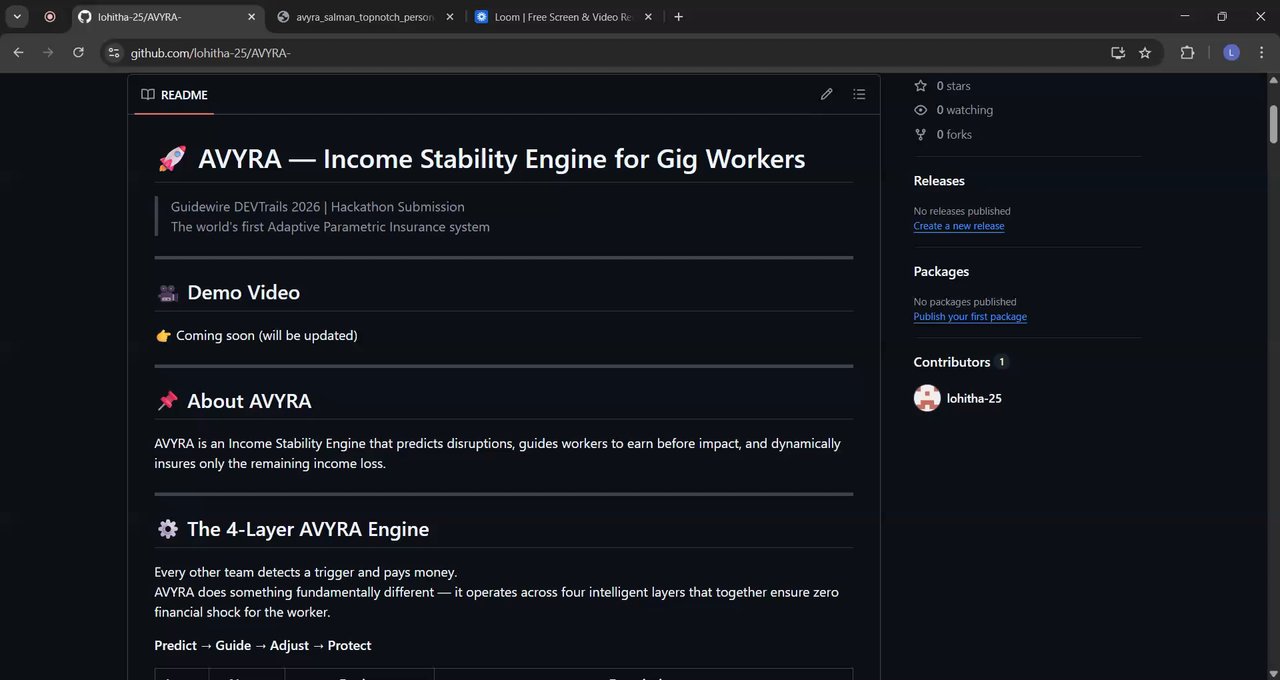
Task: Switch to the Loom Free Screen tab
Action: point(563,17)
